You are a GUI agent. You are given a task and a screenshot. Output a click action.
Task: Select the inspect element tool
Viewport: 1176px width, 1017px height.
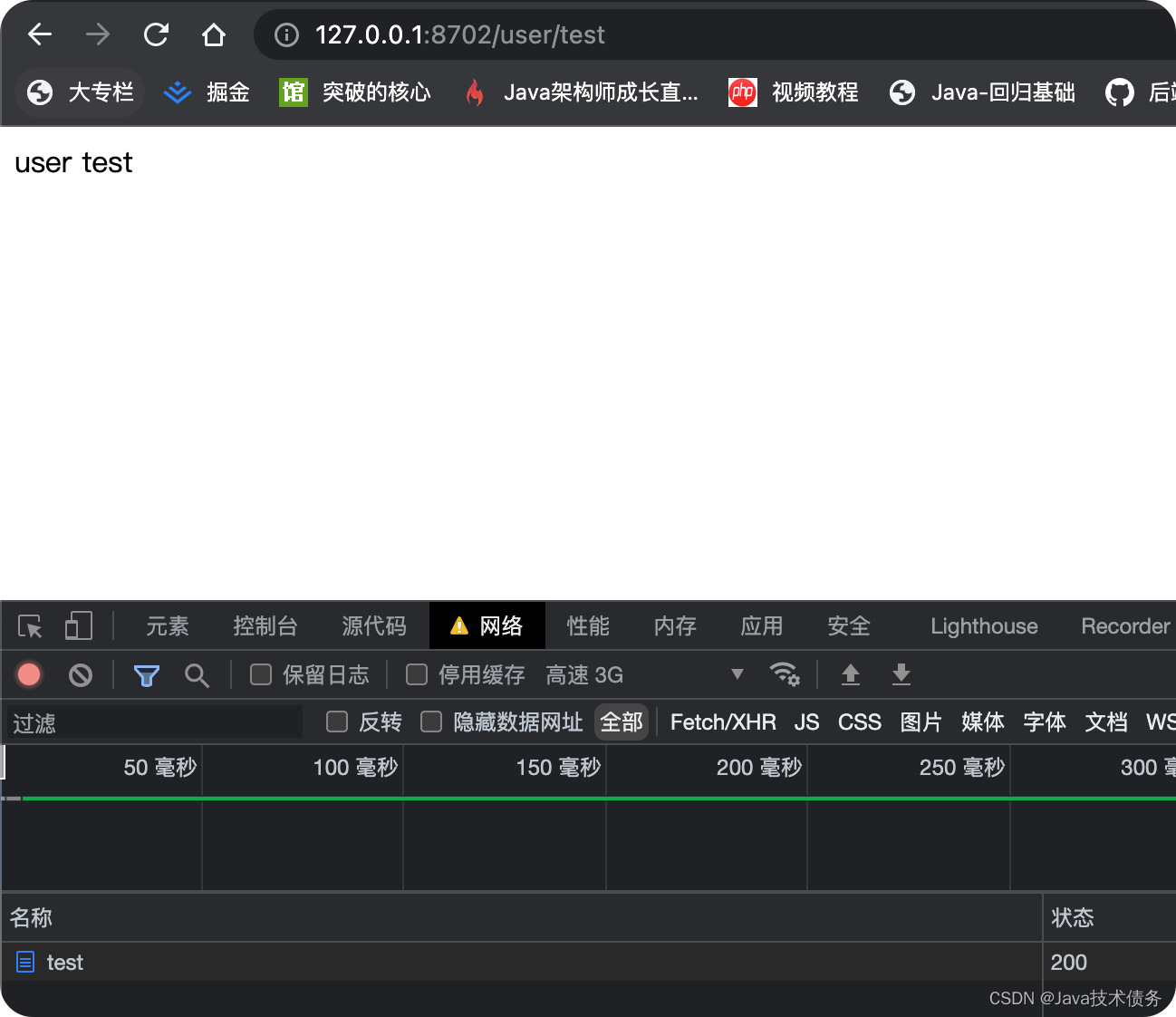pyautogui.click(x=29, y=625)
